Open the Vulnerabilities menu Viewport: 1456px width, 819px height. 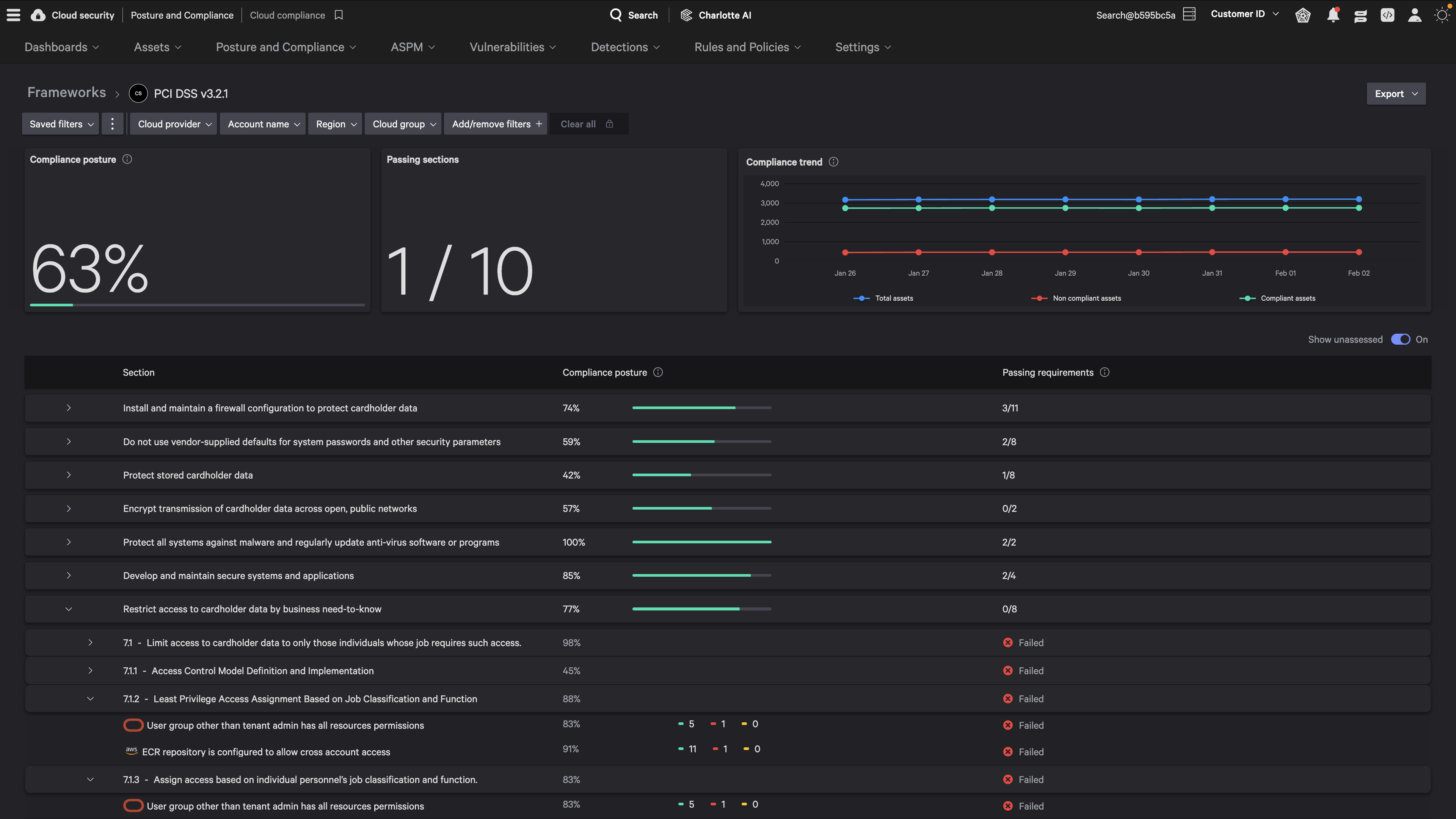512,47
